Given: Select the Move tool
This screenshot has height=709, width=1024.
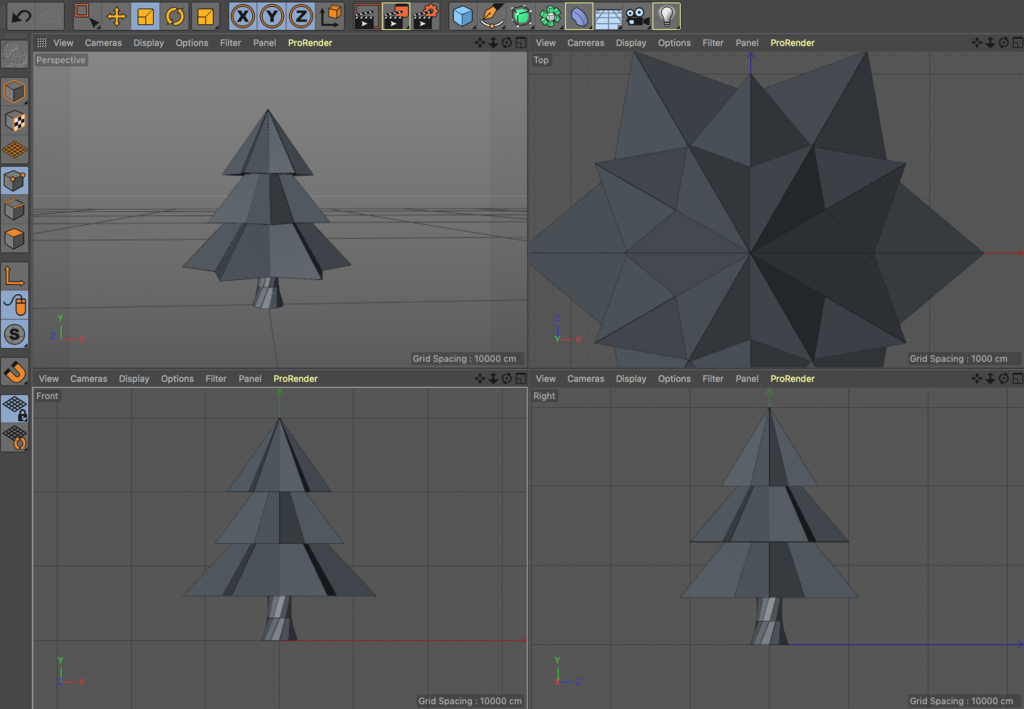Looking at the screenshot, I should tap(116, 16).
